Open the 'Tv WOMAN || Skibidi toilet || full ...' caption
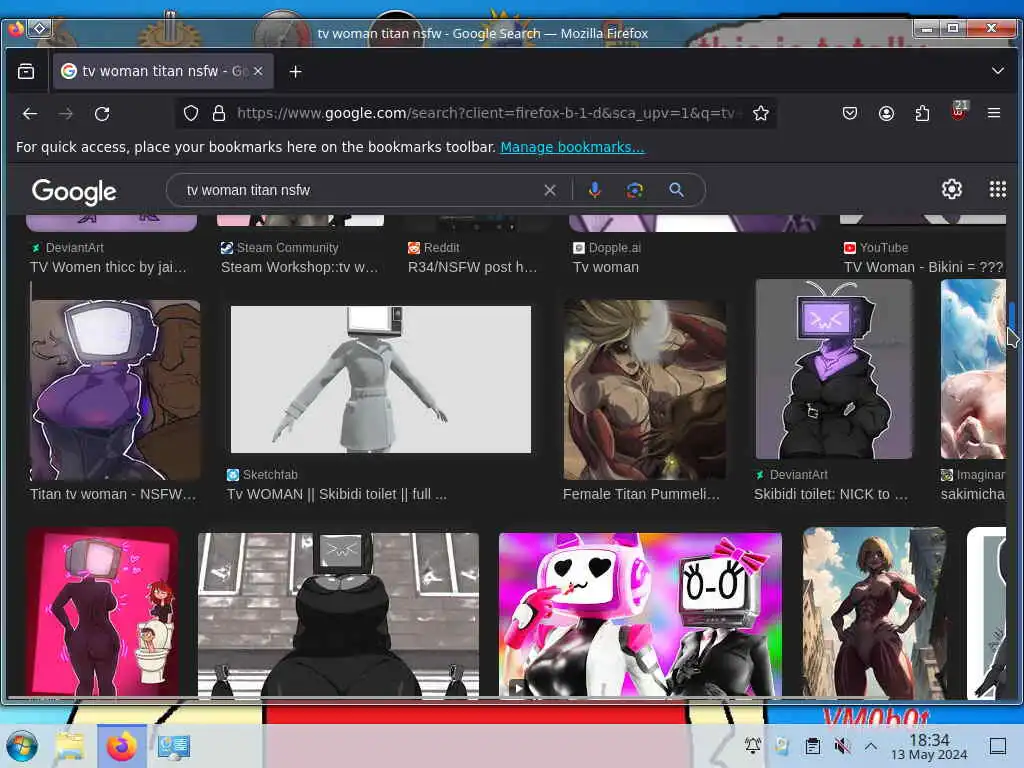 [x=336, y=494]
